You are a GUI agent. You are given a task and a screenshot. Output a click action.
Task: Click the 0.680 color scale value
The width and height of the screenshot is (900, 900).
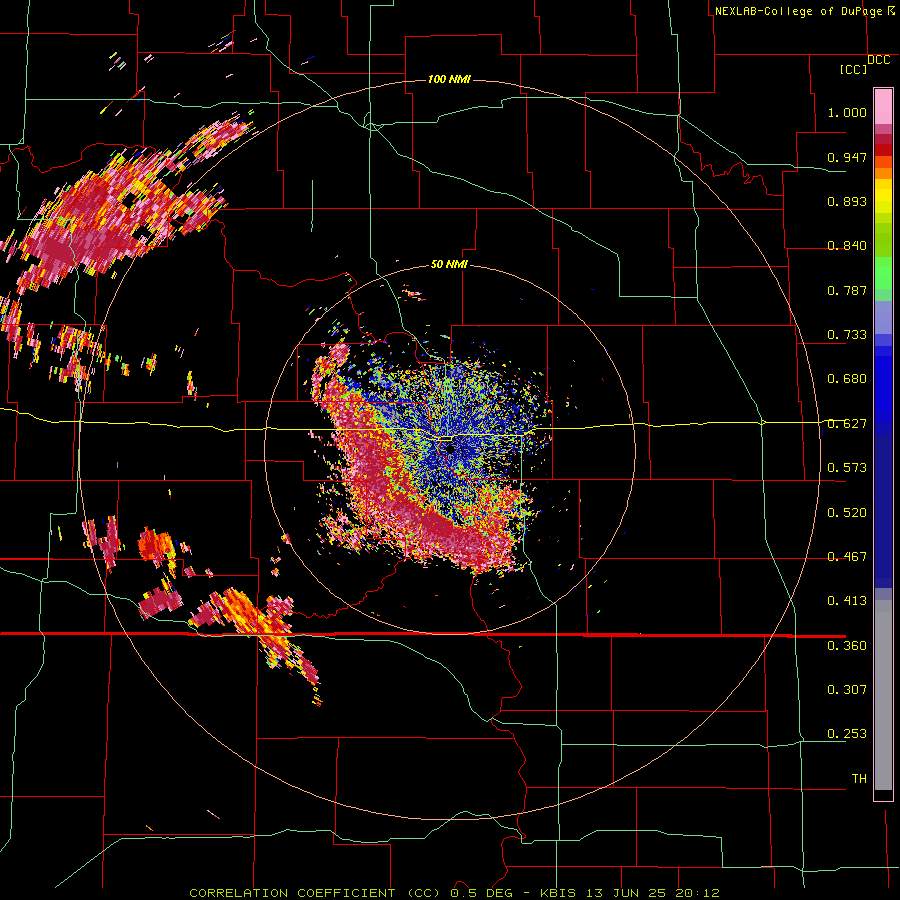pos(847,379)
